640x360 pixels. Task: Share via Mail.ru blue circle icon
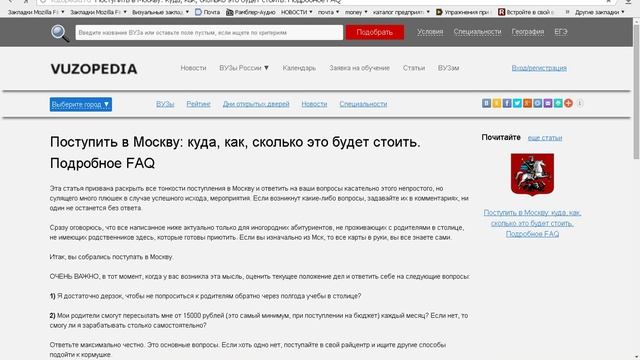coord(538,103)
